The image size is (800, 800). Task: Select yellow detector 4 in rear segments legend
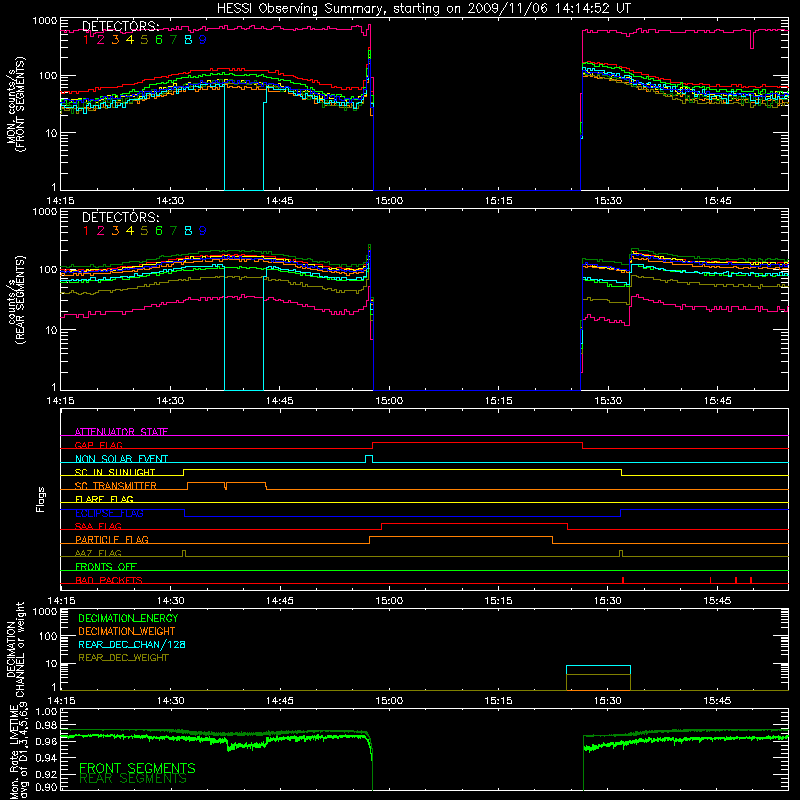tap(130, 231)
